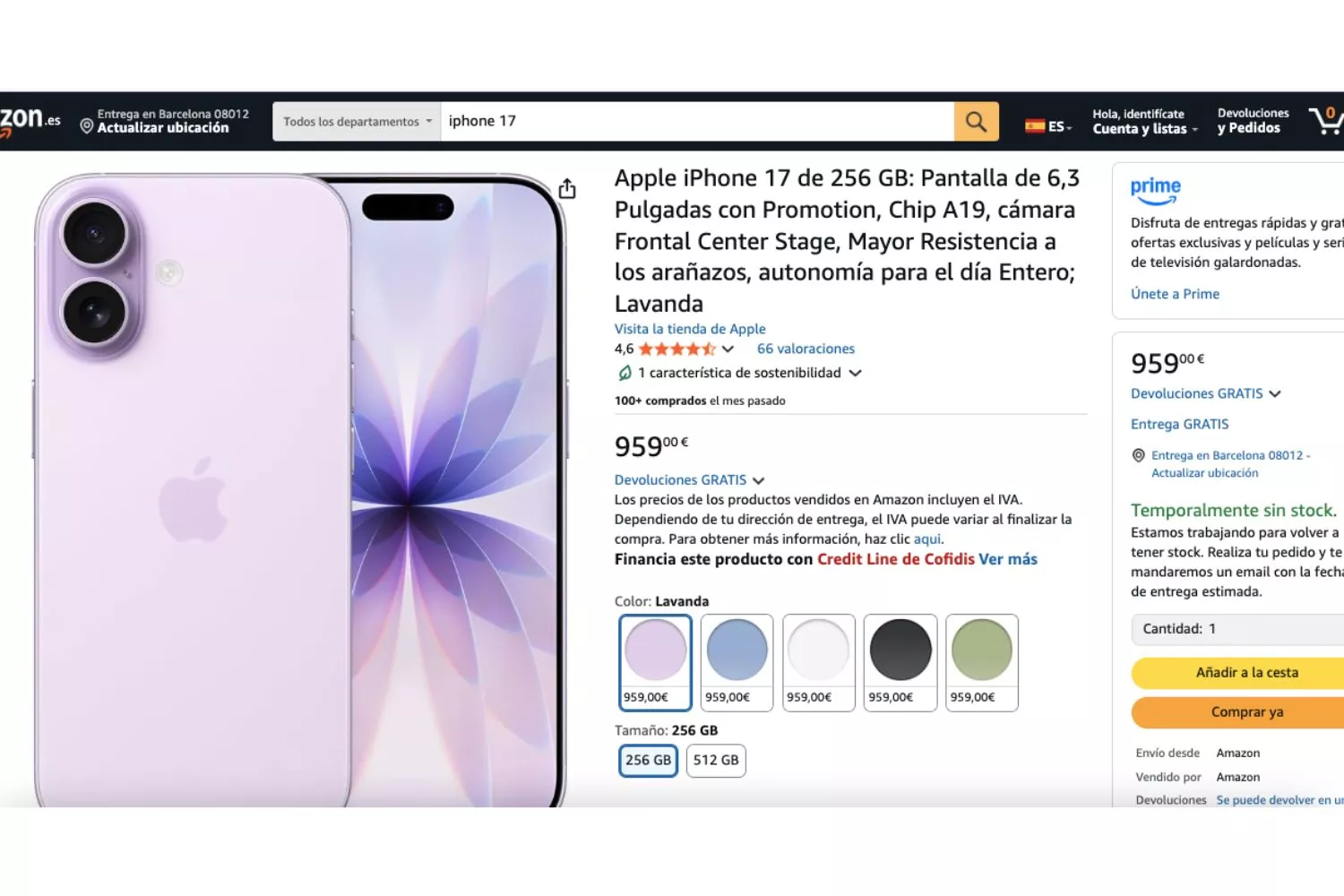Pick the green color variant
Screen dimensions: 1344x896
coord(982,663)
